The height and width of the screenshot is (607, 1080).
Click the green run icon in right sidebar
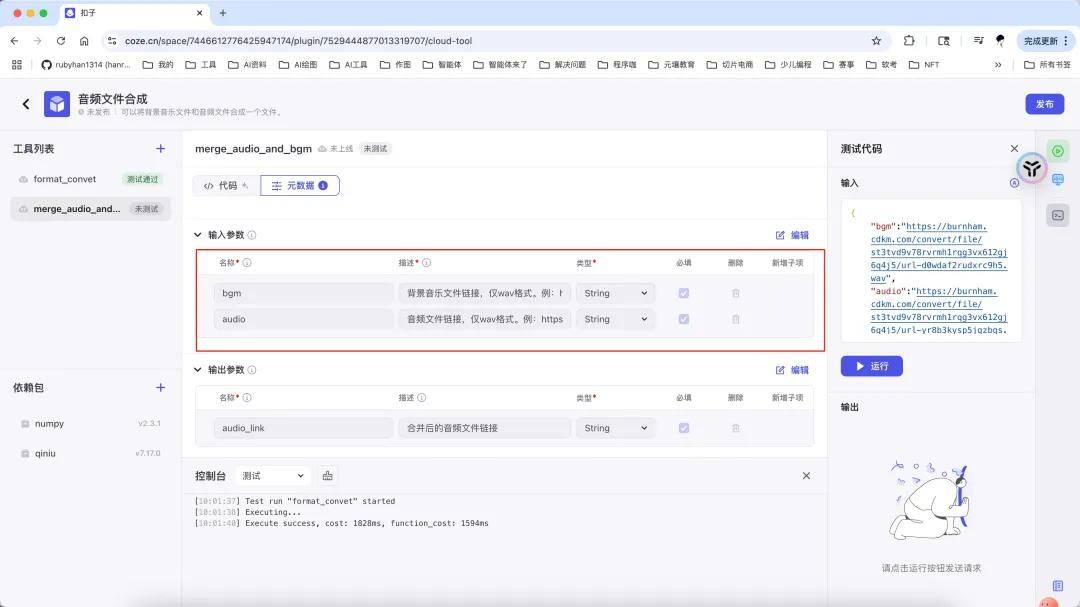click(1057, 151)
